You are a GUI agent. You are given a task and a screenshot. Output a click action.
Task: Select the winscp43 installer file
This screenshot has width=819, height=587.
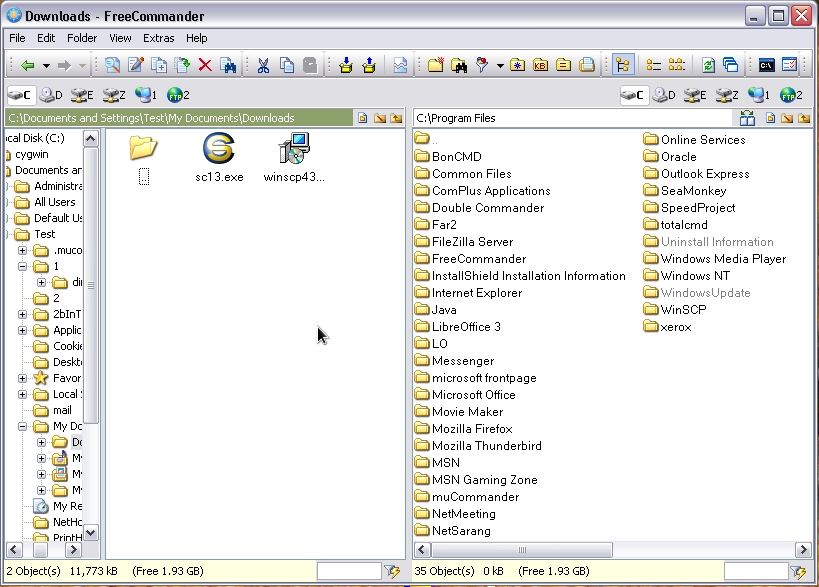pos(294,157)
